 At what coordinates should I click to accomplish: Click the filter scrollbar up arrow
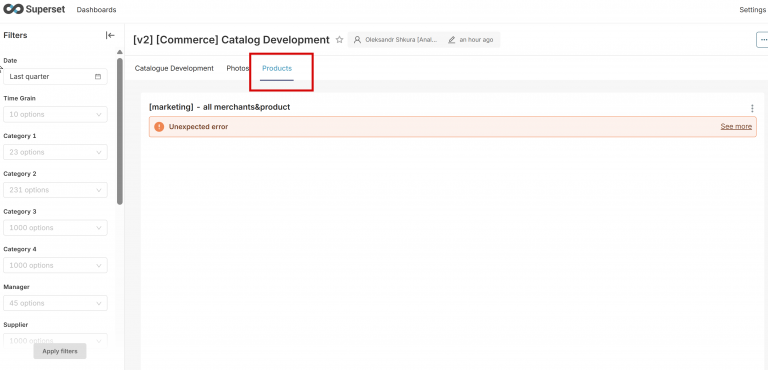click(x=120, y=52)
